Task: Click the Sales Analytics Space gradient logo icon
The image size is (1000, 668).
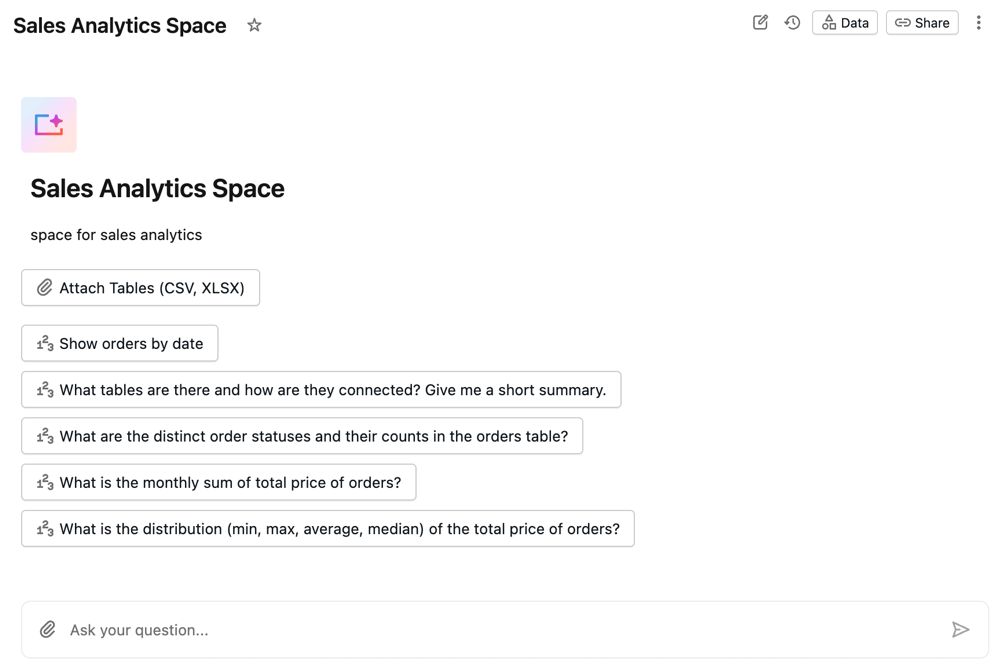Action: [48, 124]
